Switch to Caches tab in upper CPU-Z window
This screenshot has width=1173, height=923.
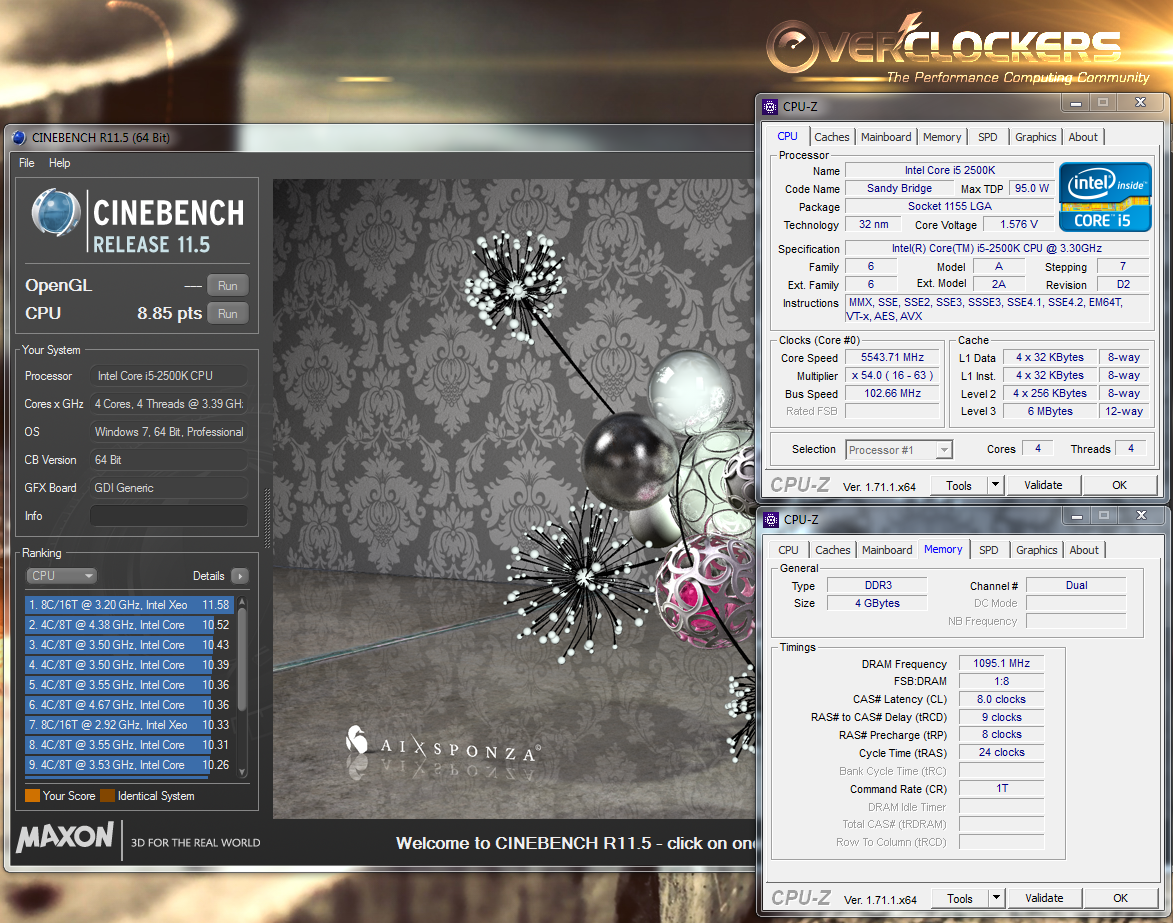(832, 138)
